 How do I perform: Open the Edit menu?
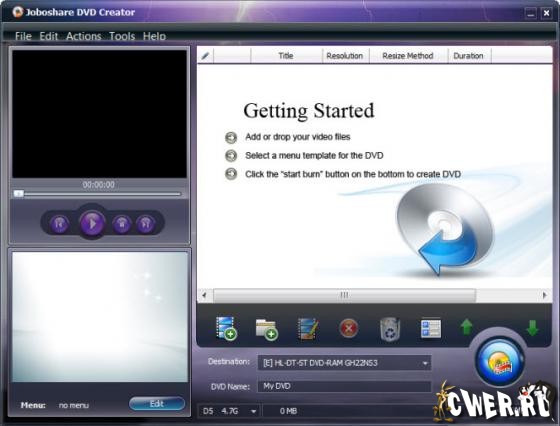click(49, 36)
